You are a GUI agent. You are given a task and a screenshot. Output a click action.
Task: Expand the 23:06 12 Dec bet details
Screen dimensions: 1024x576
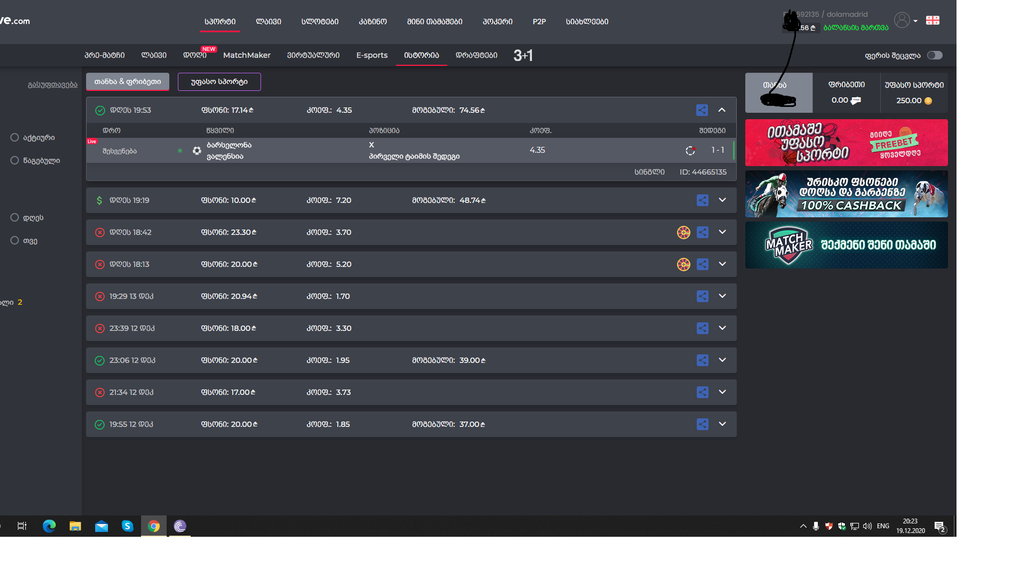click(722, 360)
